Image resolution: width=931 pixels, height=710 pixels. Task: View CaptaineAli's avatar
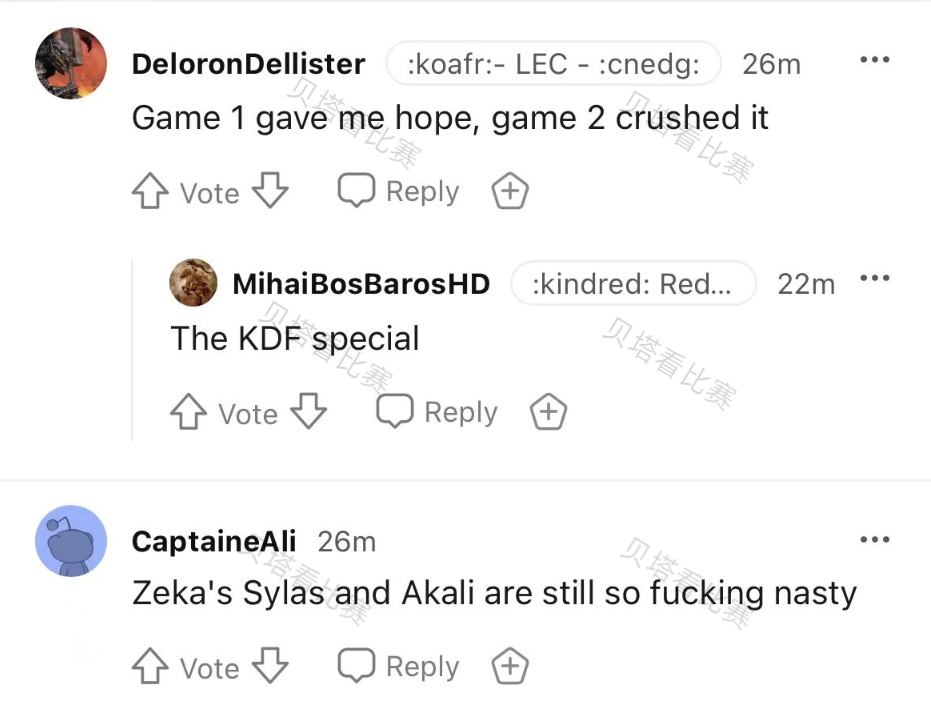pos(70,541)
